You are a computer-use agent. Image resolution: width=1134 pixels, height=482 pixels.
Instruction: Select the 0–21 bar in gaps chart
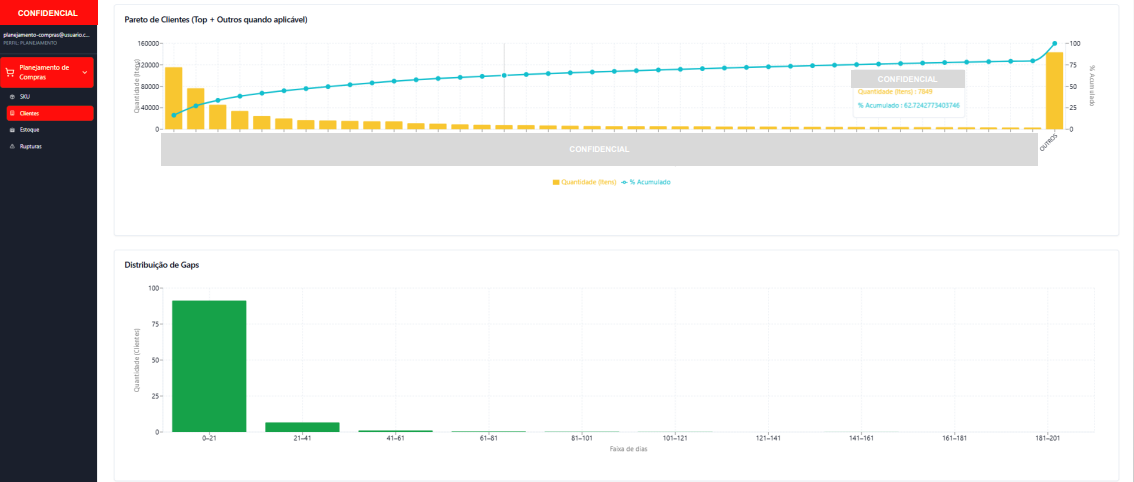[209, 366]
